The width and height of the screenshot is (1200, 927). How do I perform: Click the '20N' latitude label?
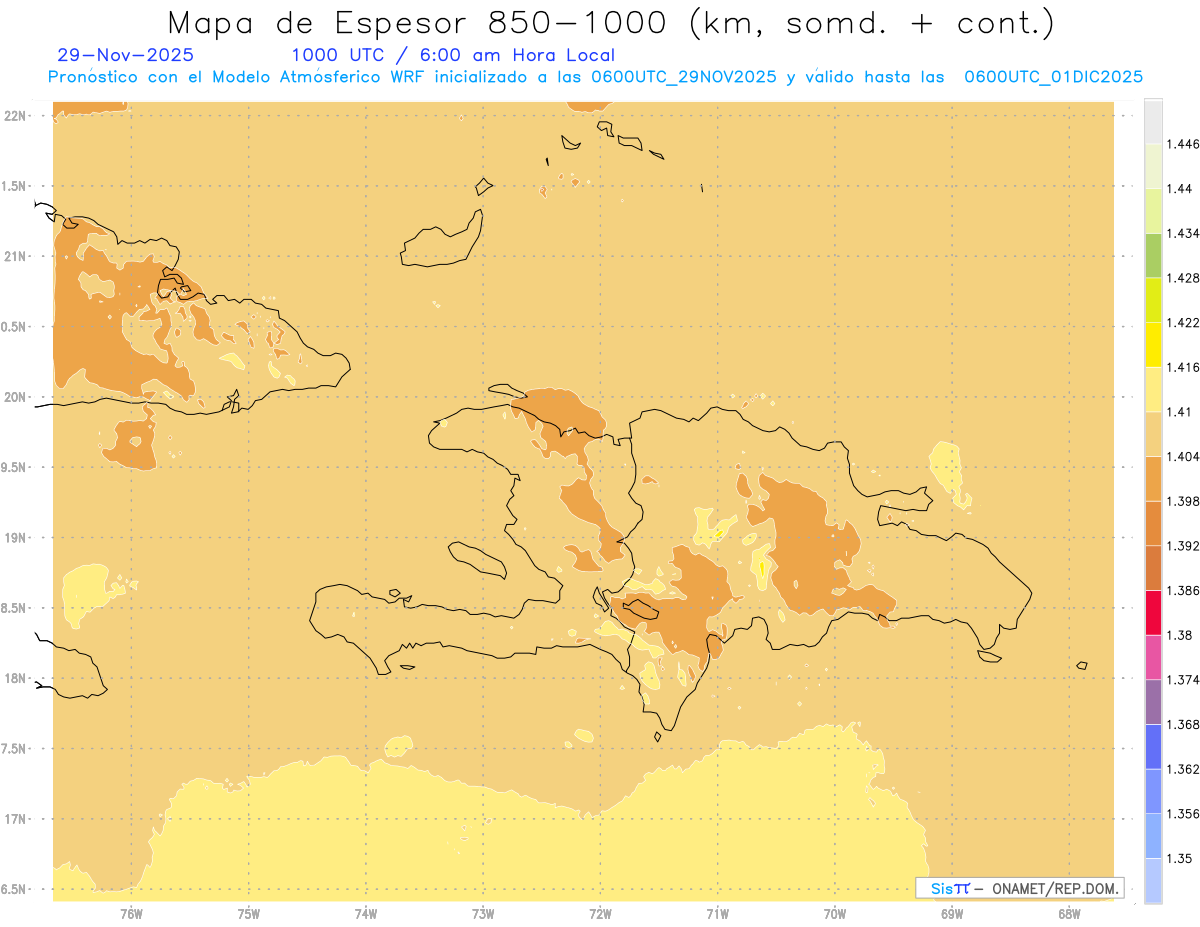[x=14, y=397]
